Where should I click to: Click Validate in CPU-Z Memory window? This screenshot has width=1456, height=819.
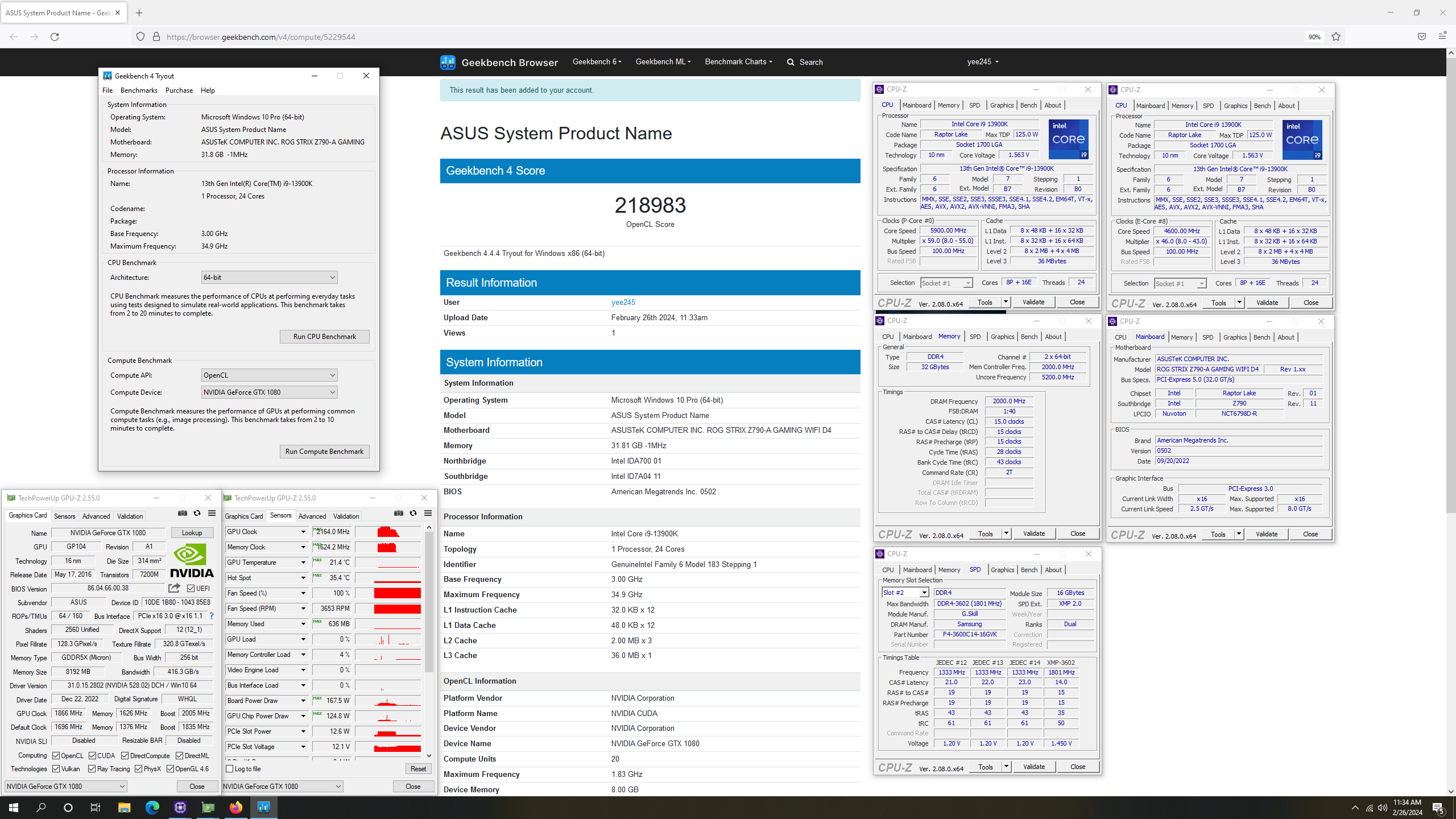pos(1033,533)
